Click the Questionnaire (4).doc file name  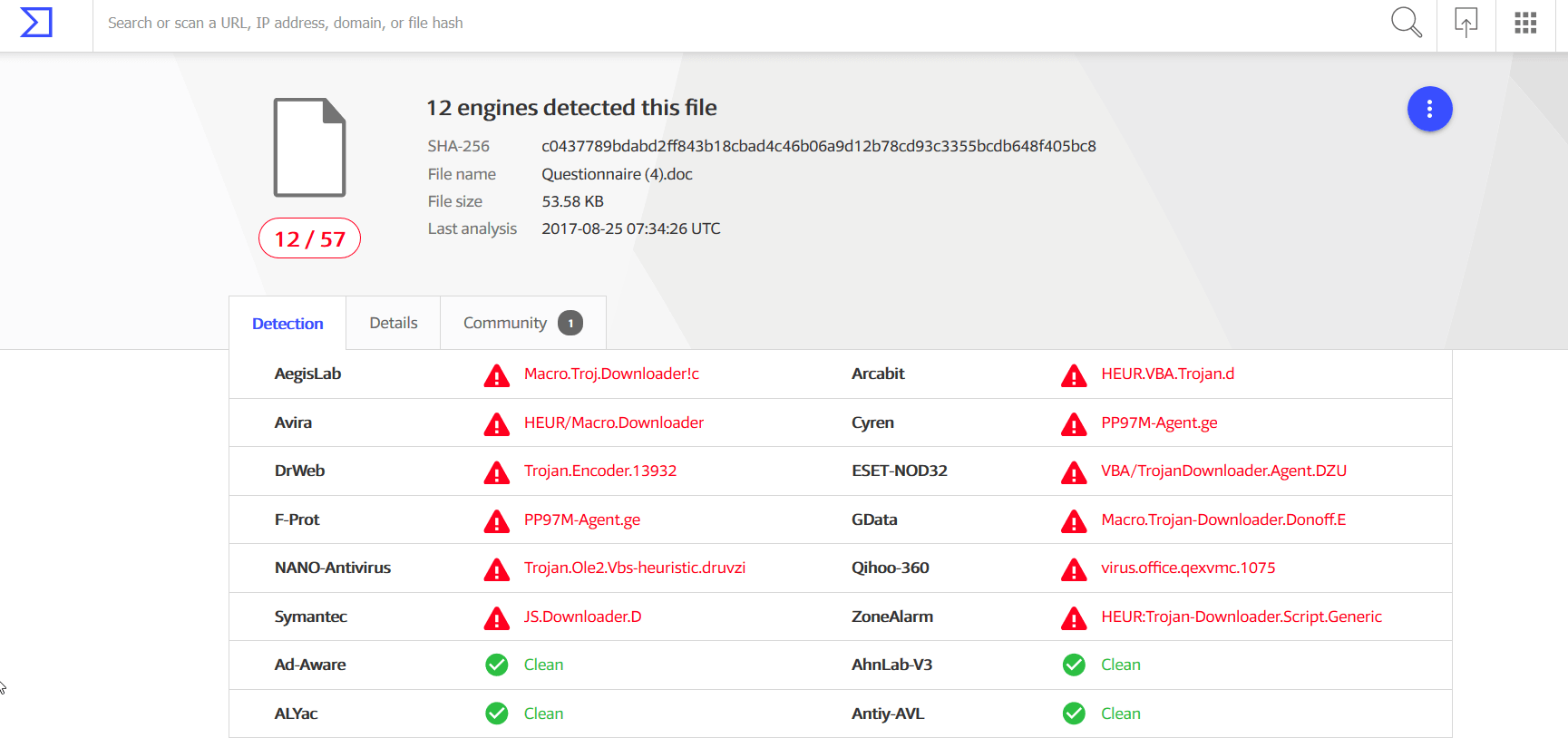pos(617,174)
